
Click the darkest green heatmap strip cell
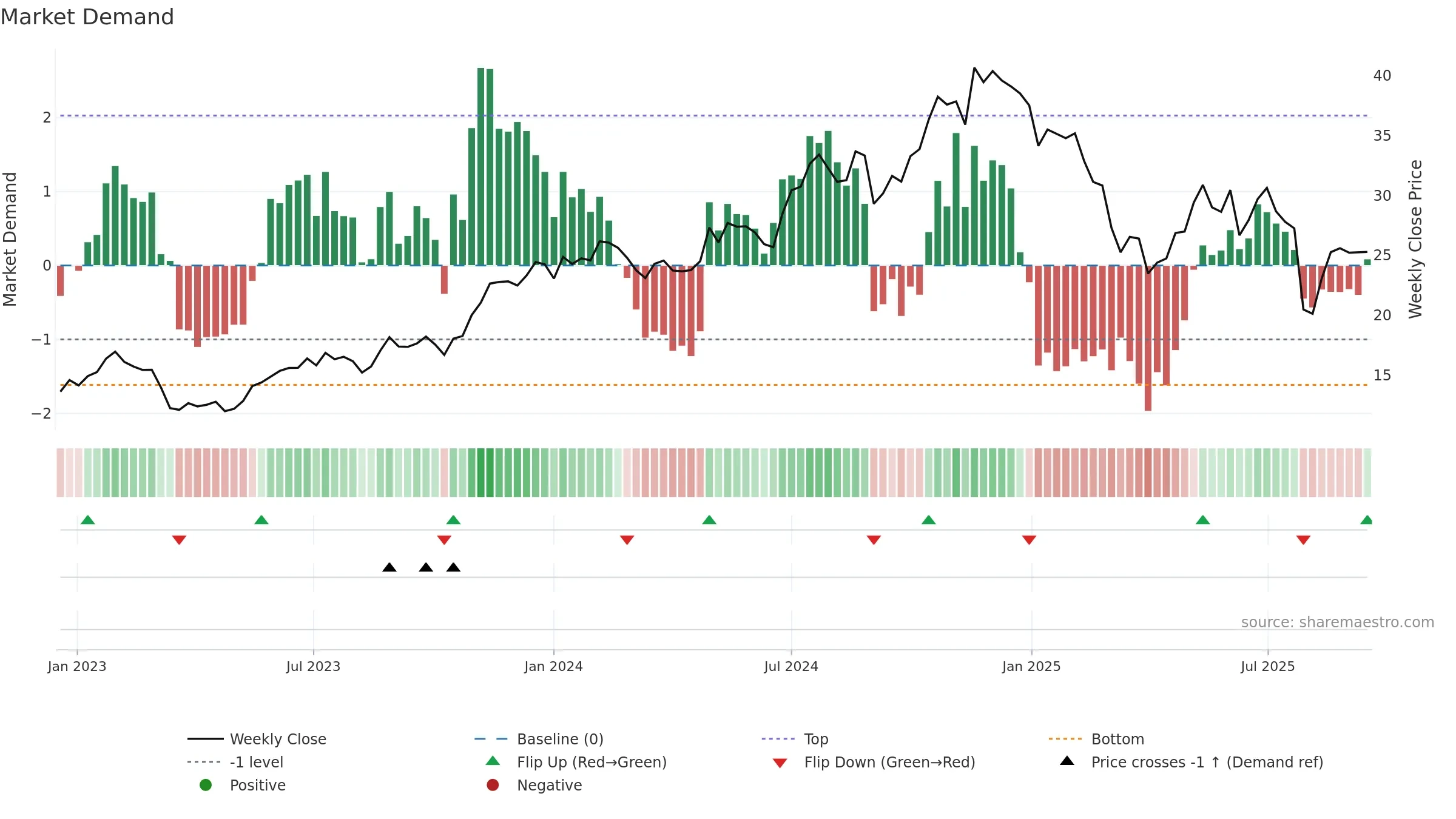click(x=481, y=473)
